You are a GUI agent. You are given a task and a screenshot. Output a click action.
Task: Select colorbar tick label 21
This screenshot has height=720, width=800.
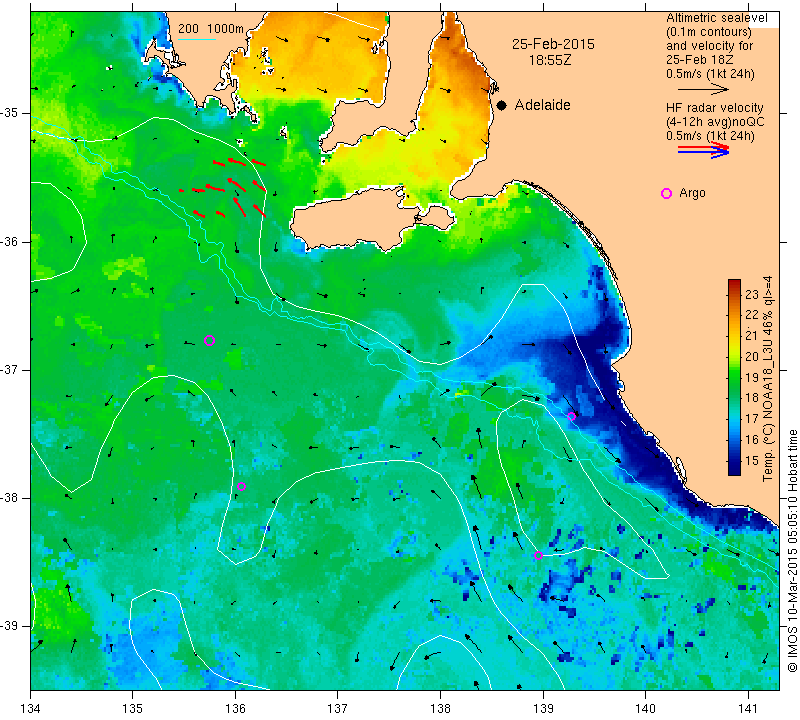tap(752, 336)
